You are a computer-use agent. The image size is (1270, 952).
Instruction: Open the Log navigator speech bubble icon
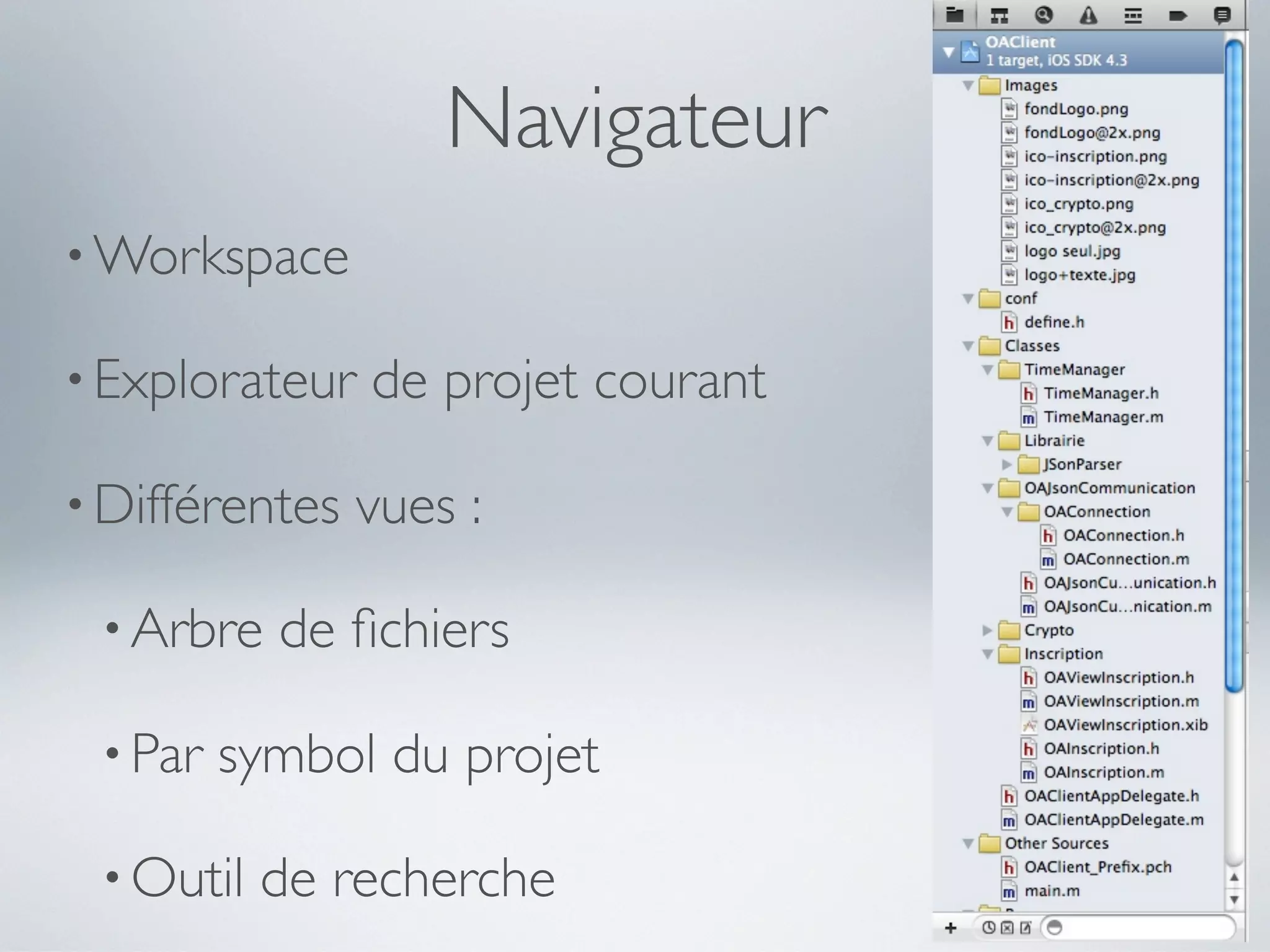(1222, 15)
